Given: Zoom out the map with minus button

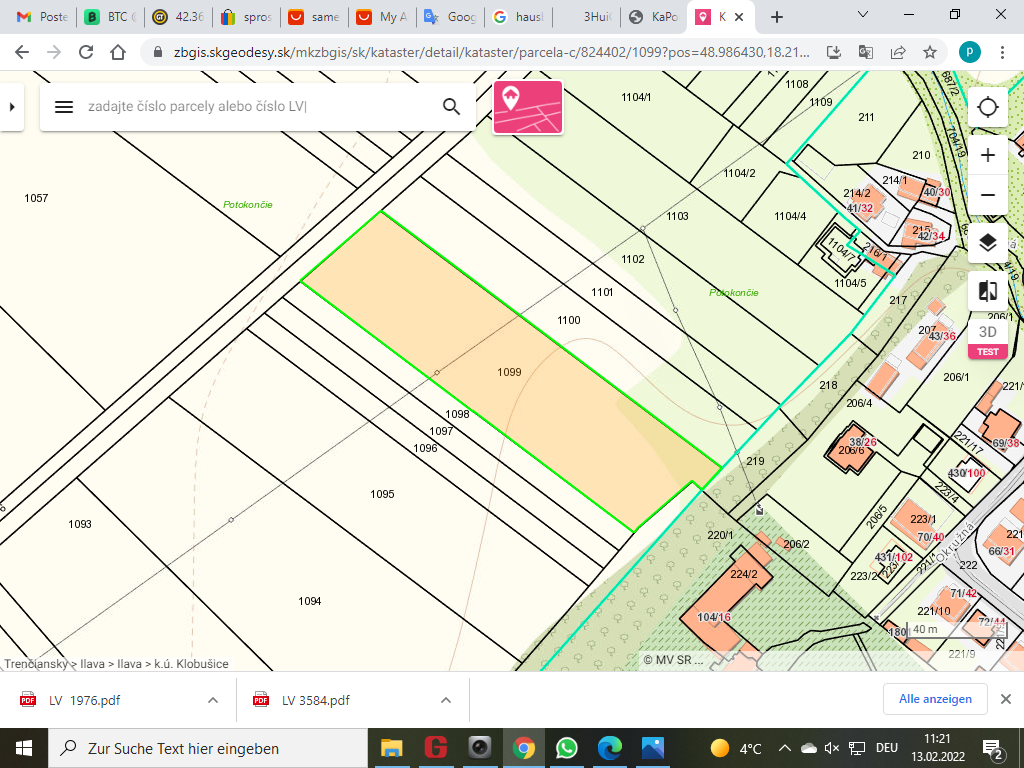Looking at the screenshot, I should pos(988,194).
